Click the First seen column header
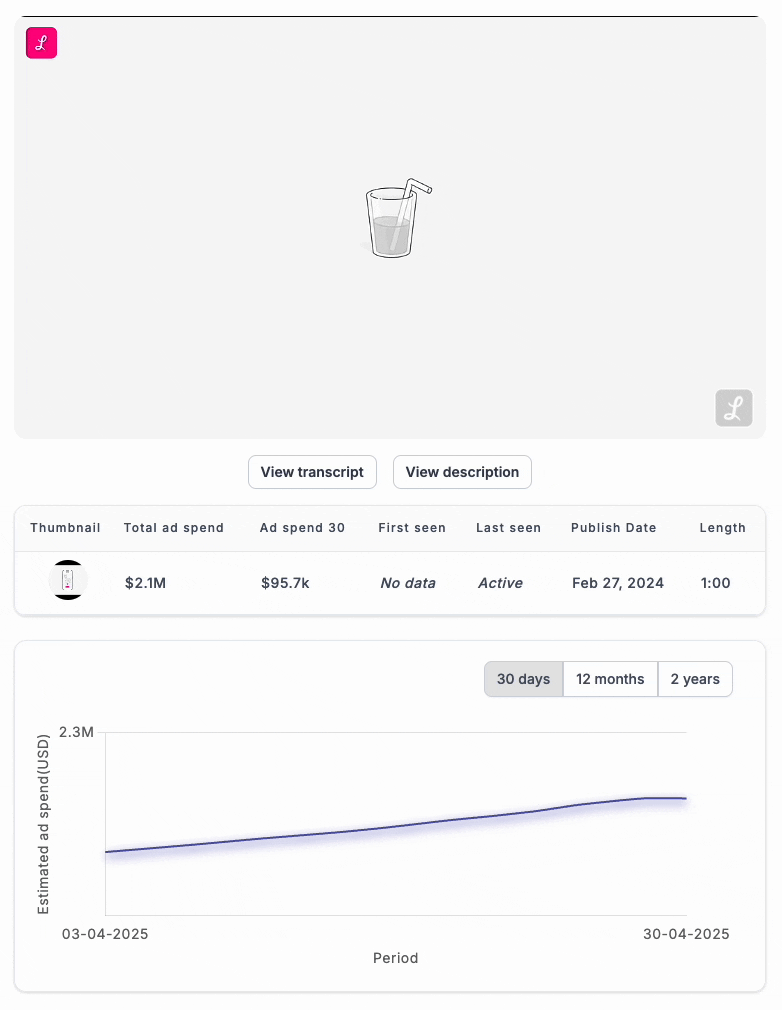Screen dimensions: 782x1010 412,528
